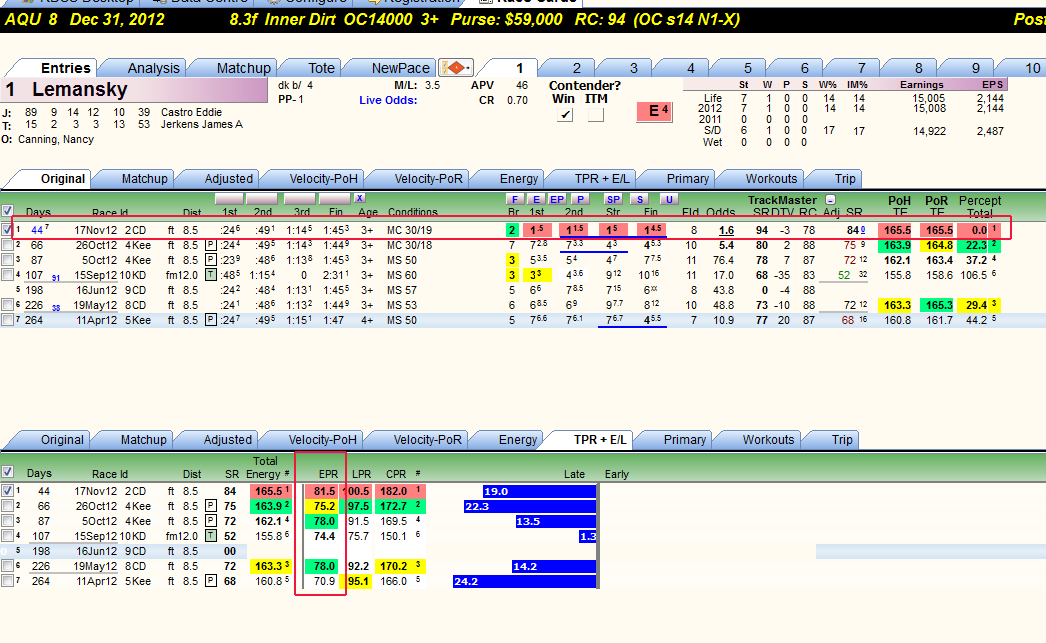Click the 2nd fraction column header button

coord(262,199)
